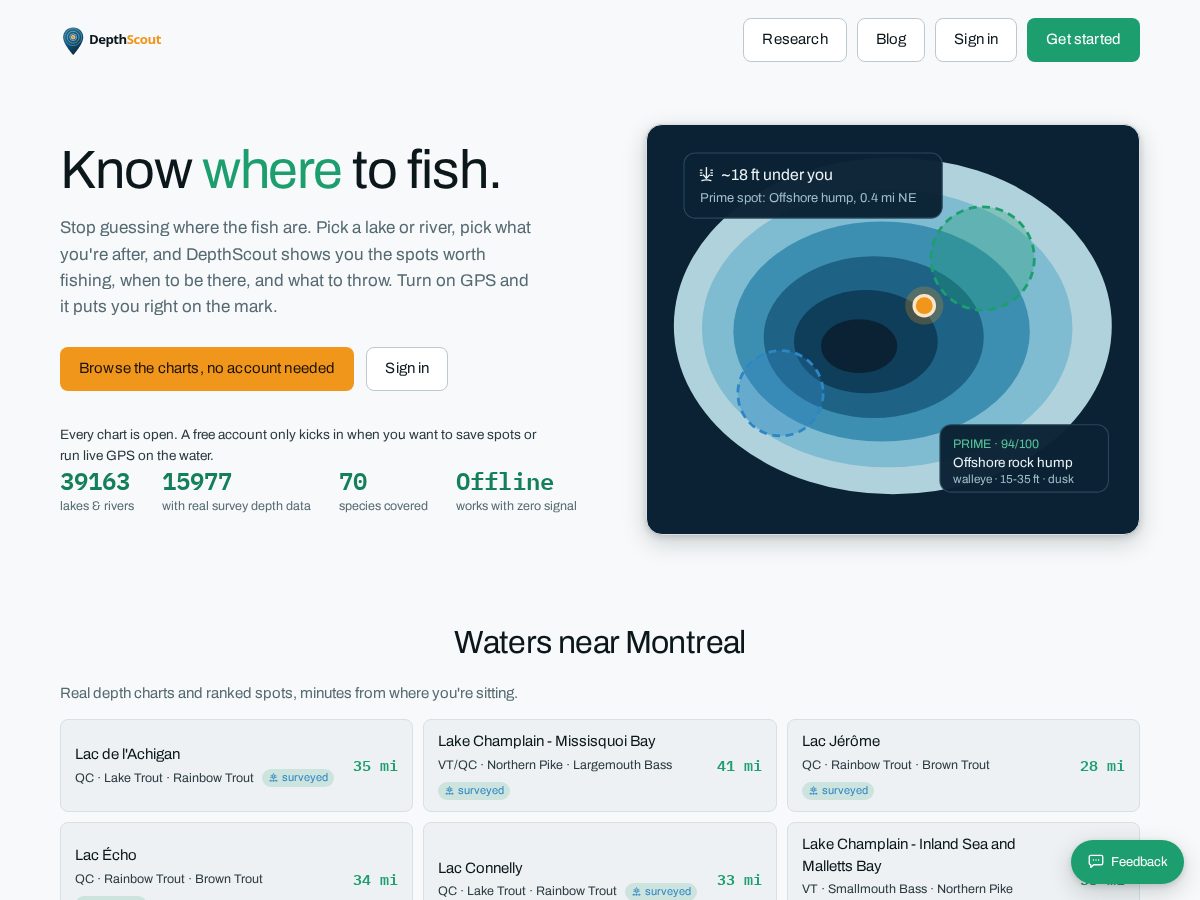The height and width of the screenshot is (900, 1200).
Task: Click the Feedback chat bubble icon
Action: (1096, 862)
